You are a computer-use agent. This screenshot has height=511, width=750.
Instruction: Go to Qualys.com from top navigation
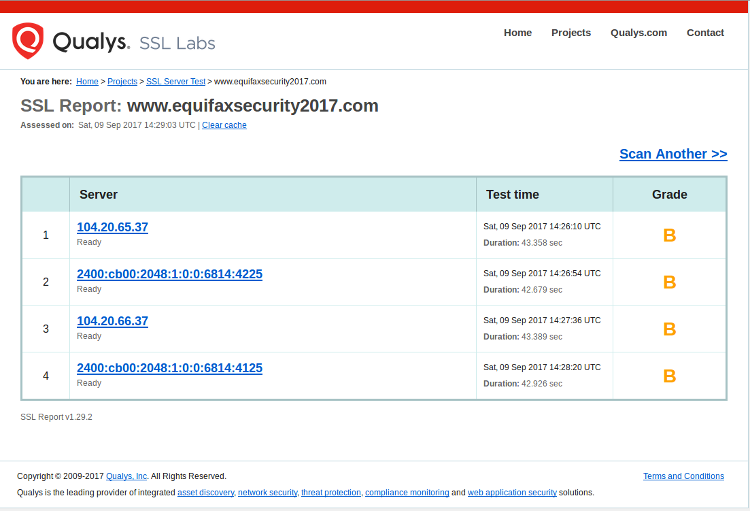639,33
